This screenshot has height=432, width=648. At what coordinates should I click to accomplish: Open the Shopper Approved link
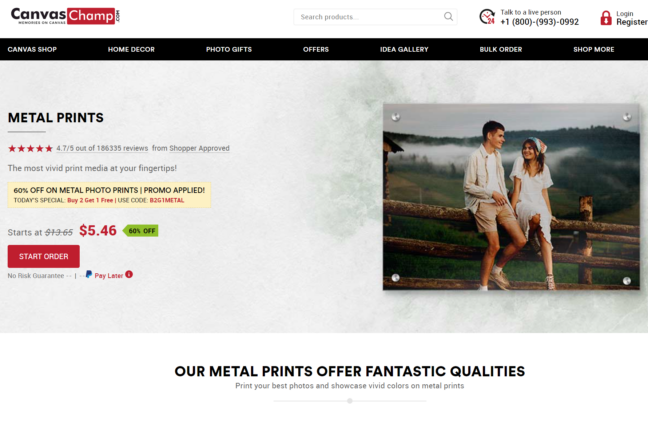(199, 148)
